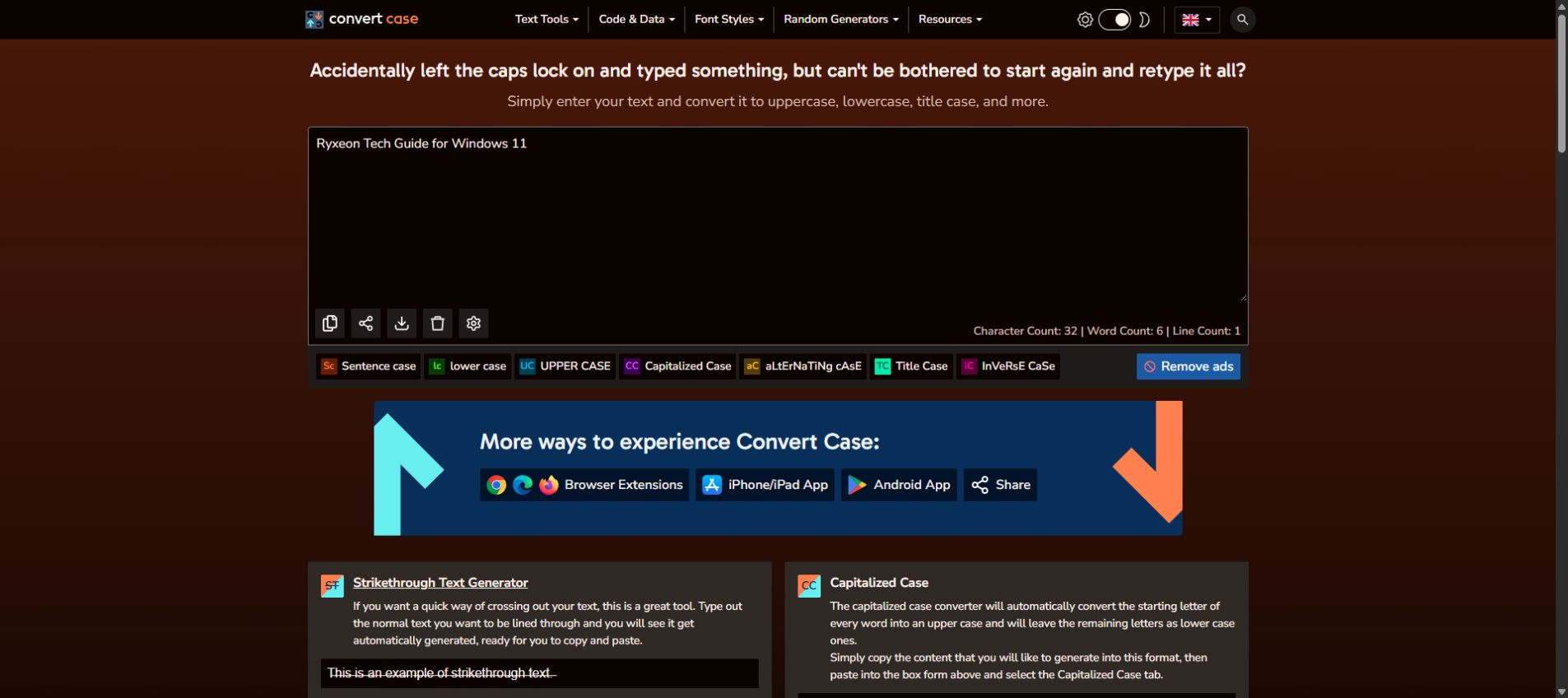
Task: Open the Strikethrough Text Generator link
Action: tap(440, 583)
